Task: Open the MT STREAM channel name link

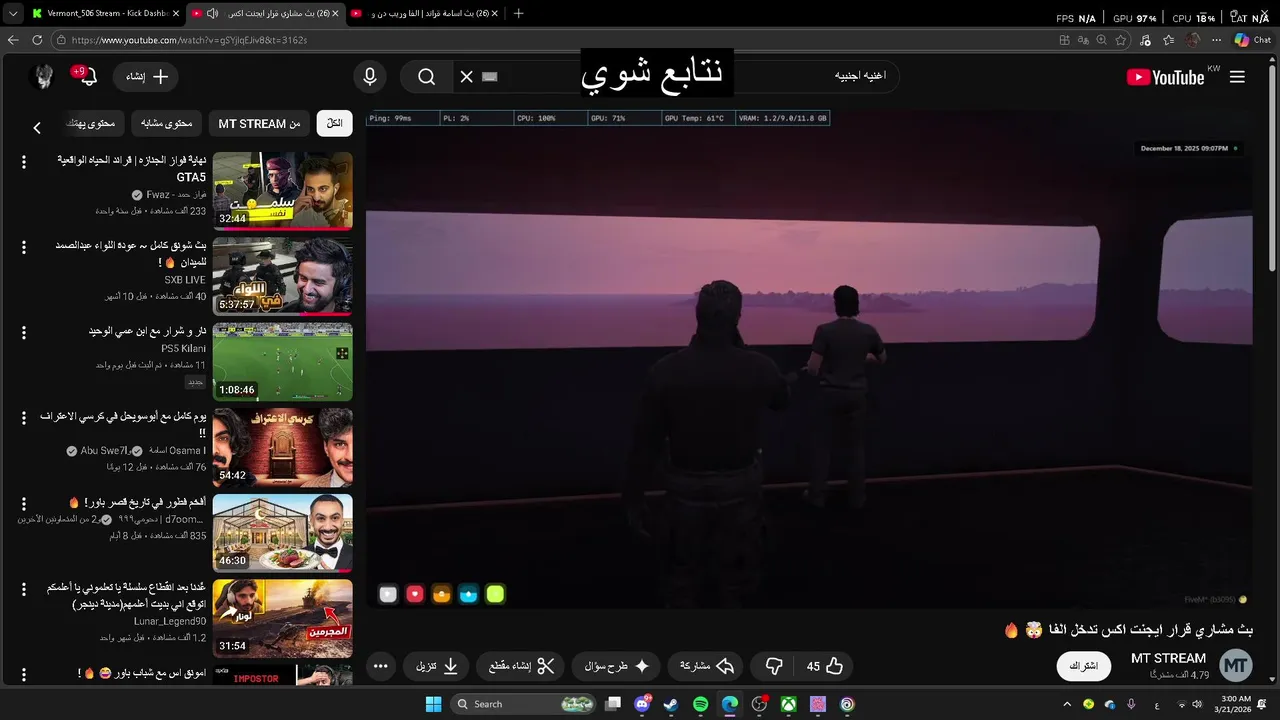Action: pos(1168,658)
